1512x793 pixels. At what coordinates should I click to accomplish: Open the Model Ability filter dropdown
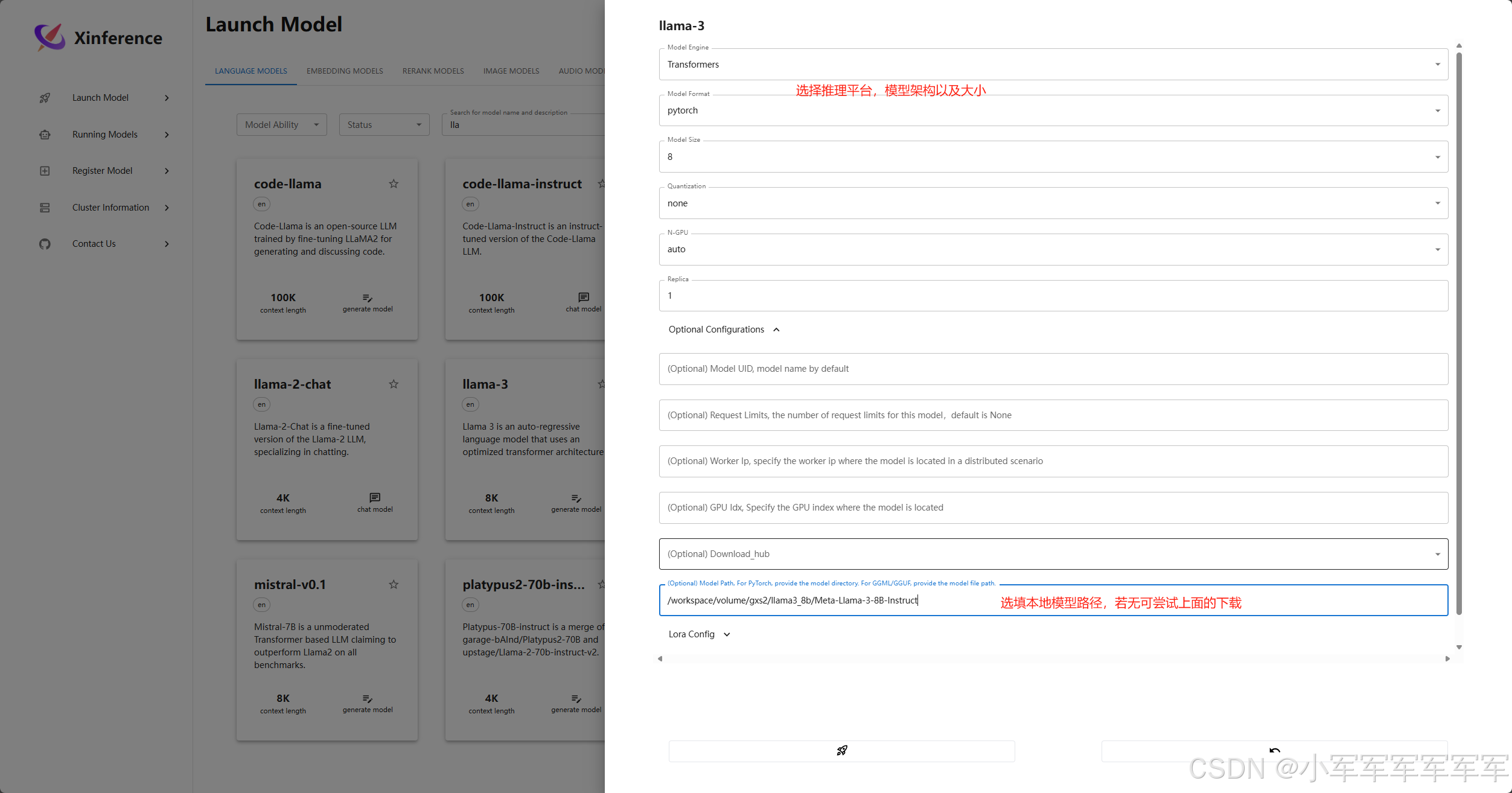click(x=281, y=125)
